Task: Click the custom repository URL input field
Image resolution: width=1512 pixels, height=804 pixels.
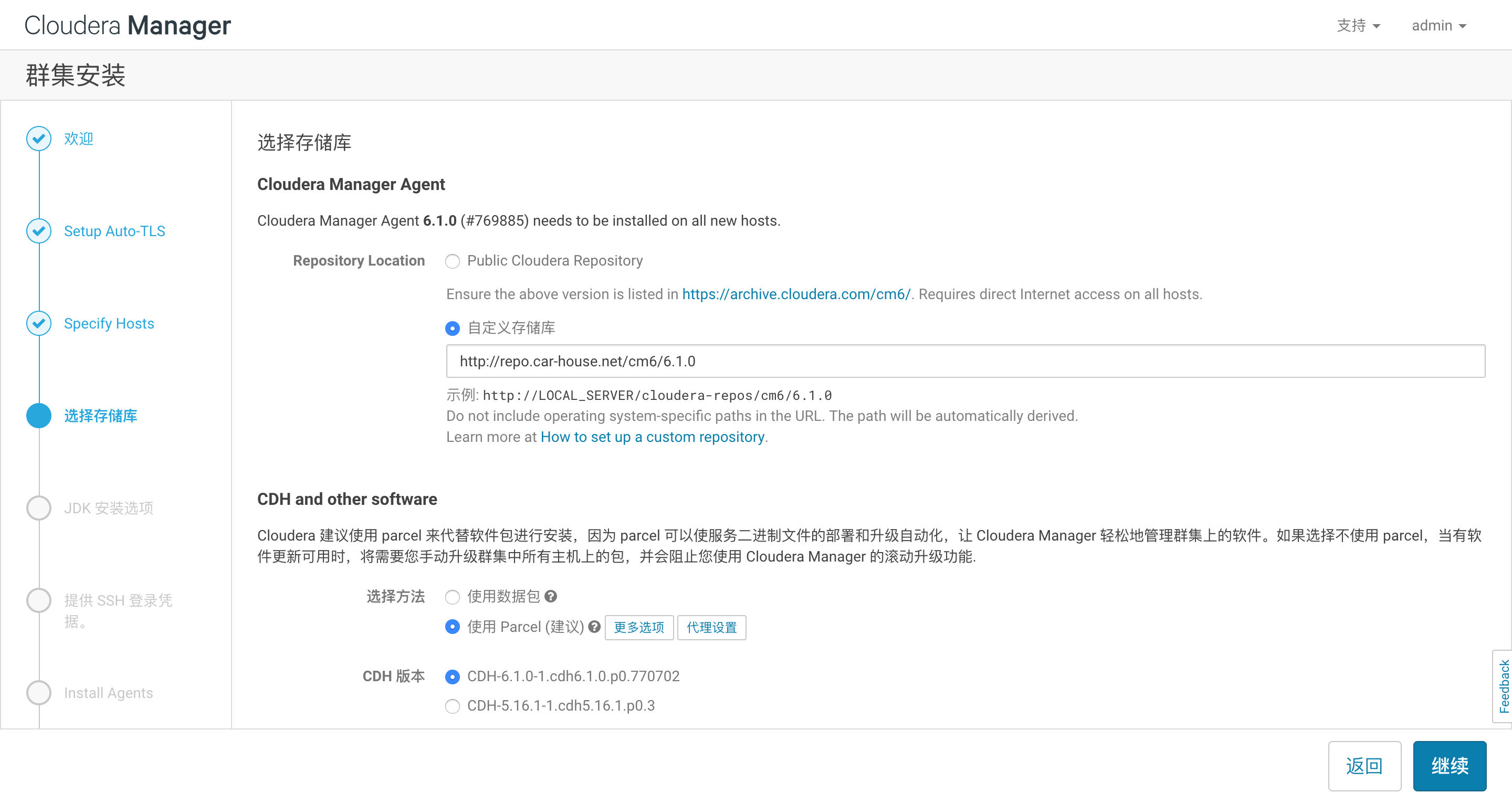Action: pos(965,361)
